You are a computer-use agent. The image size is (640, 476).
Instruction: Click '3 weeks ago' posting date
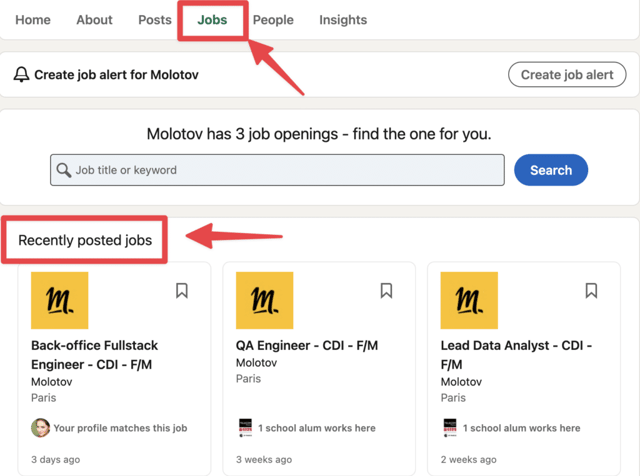click(x=264, y=459)
